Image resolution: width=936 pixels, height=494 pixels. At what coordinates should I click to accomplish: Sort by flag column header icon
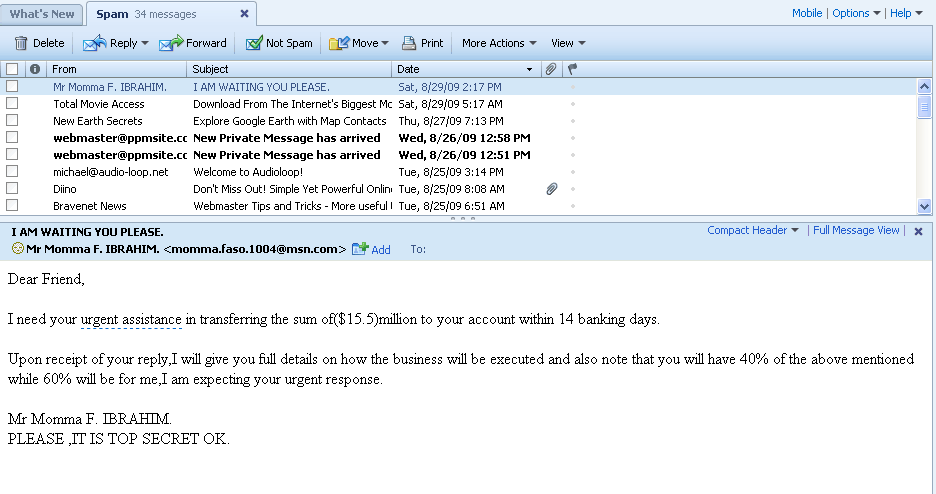click(x=572, y=69)
